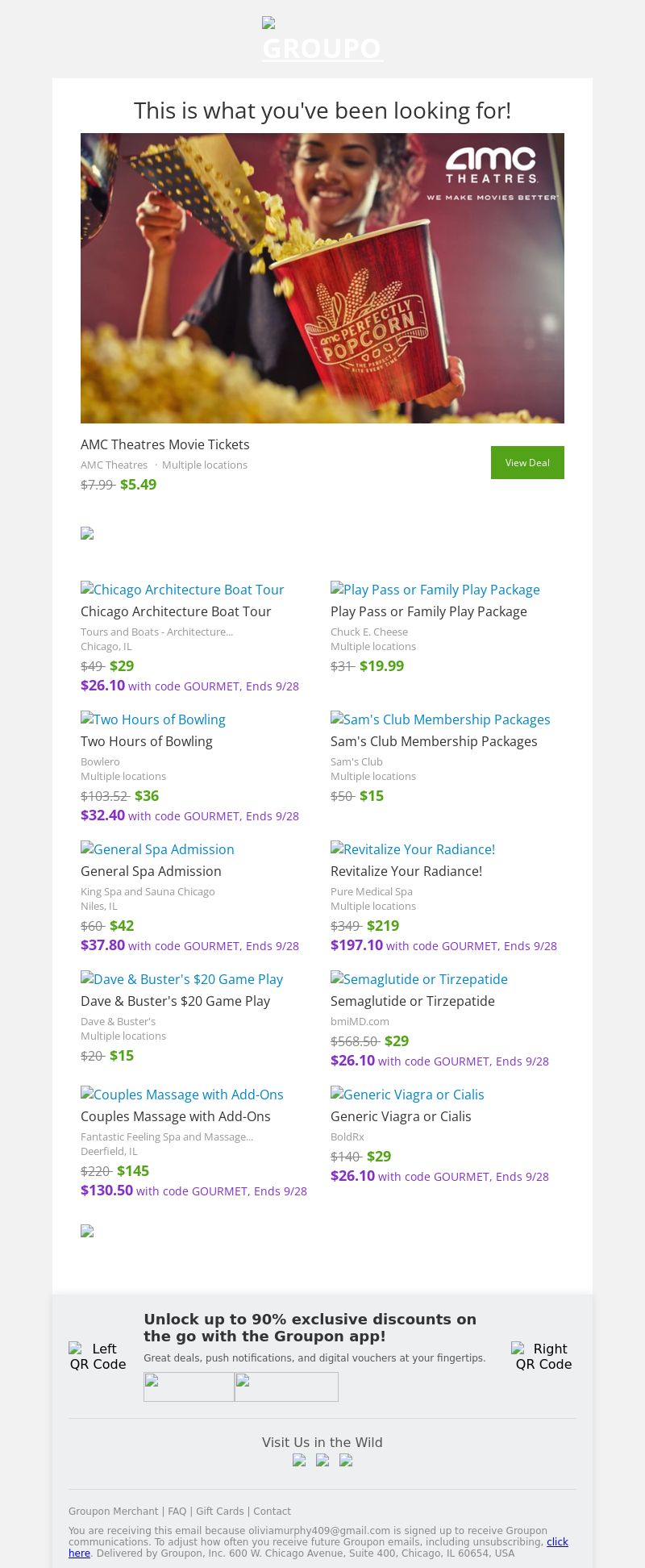Click the Contact footer link

[272, 1512]
